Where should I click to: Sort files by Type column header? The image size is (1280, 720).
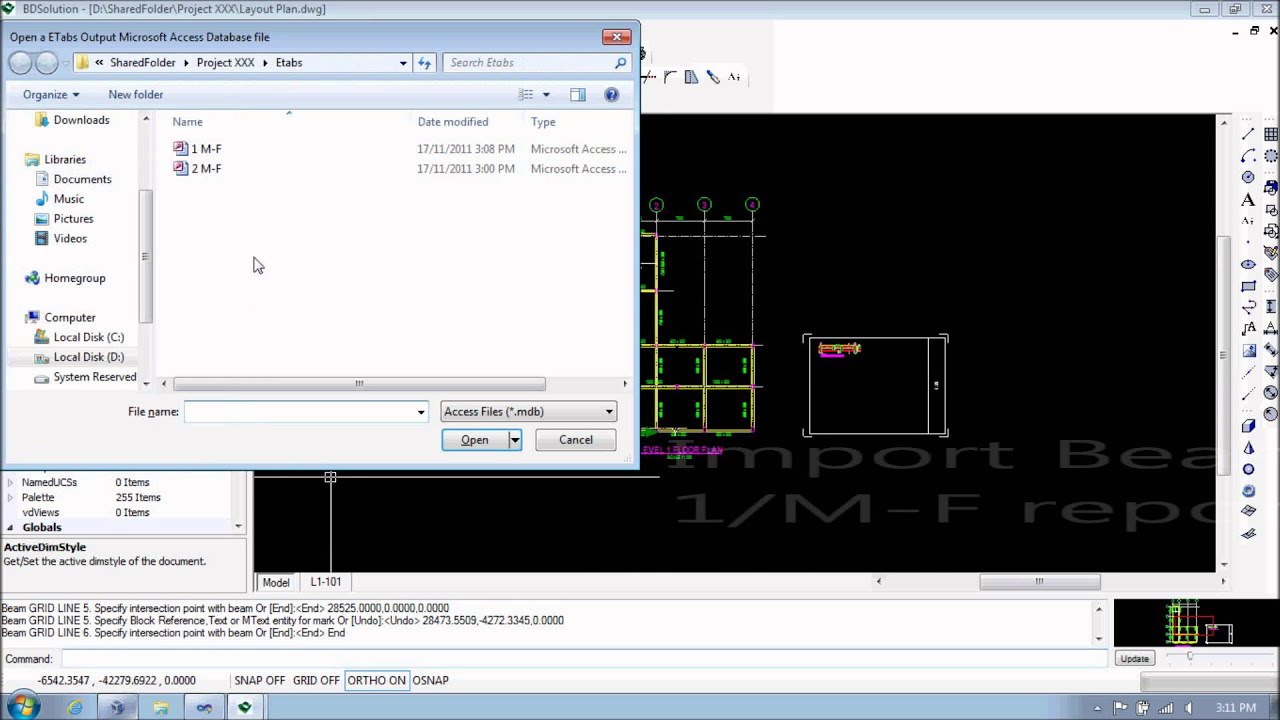click(543, 122)
